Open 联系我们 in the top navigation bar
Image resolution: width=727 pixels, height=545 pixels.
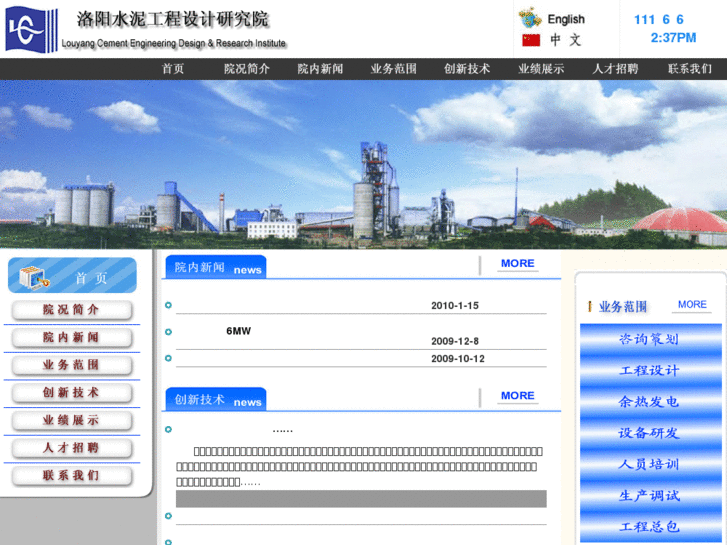[x=690, y=69]
